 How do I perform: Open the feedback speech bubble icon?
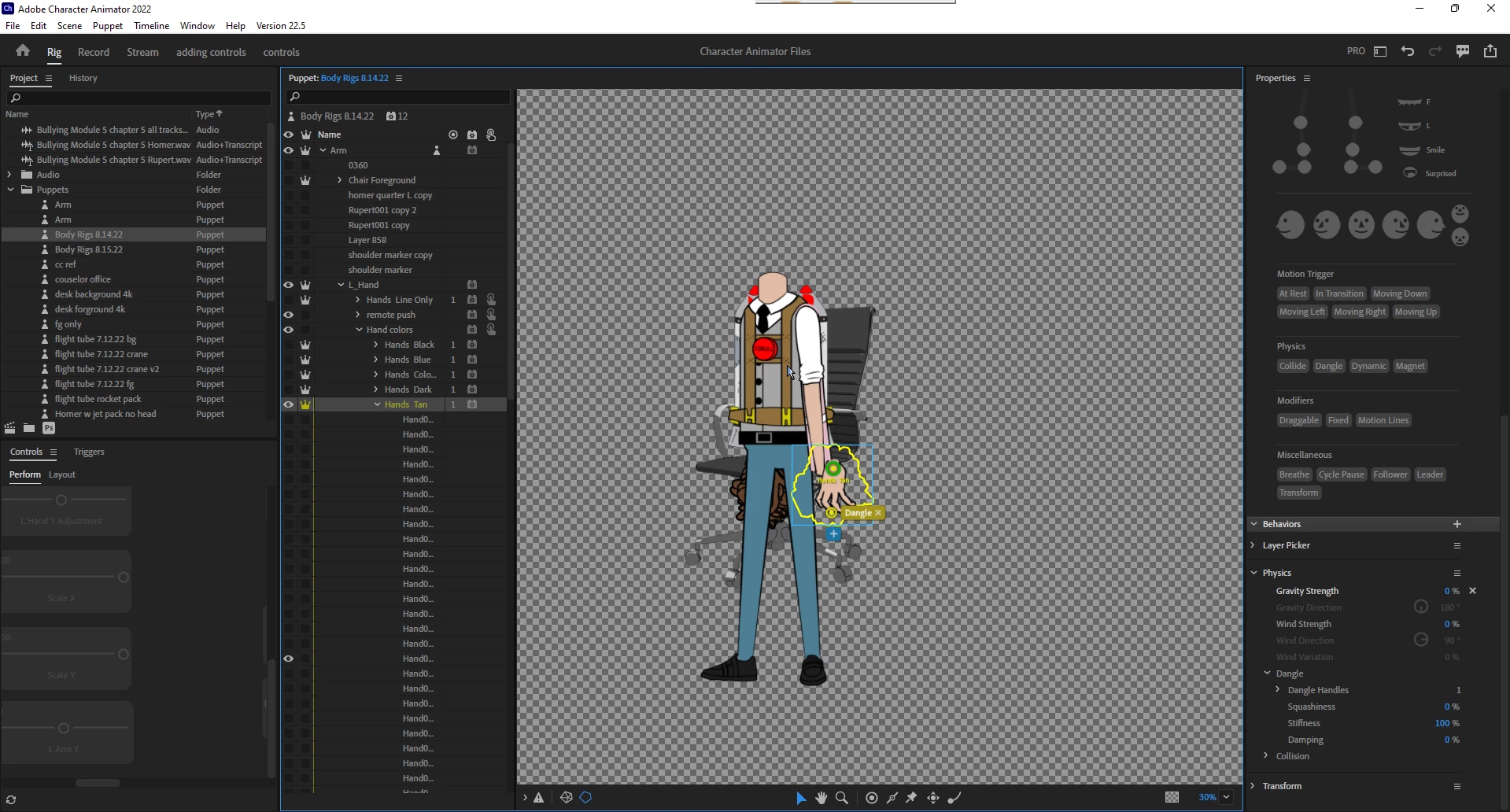pyautogui.click(x=1463, y=51)
